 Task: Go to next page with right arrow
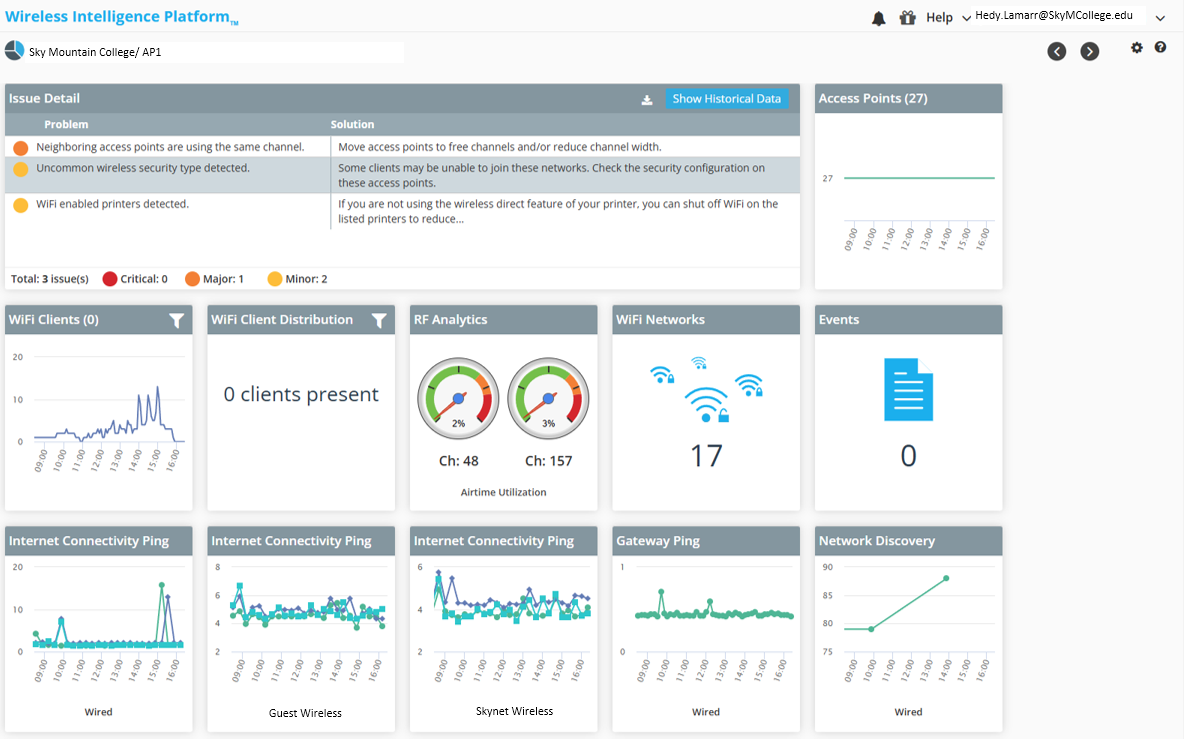1090,51
